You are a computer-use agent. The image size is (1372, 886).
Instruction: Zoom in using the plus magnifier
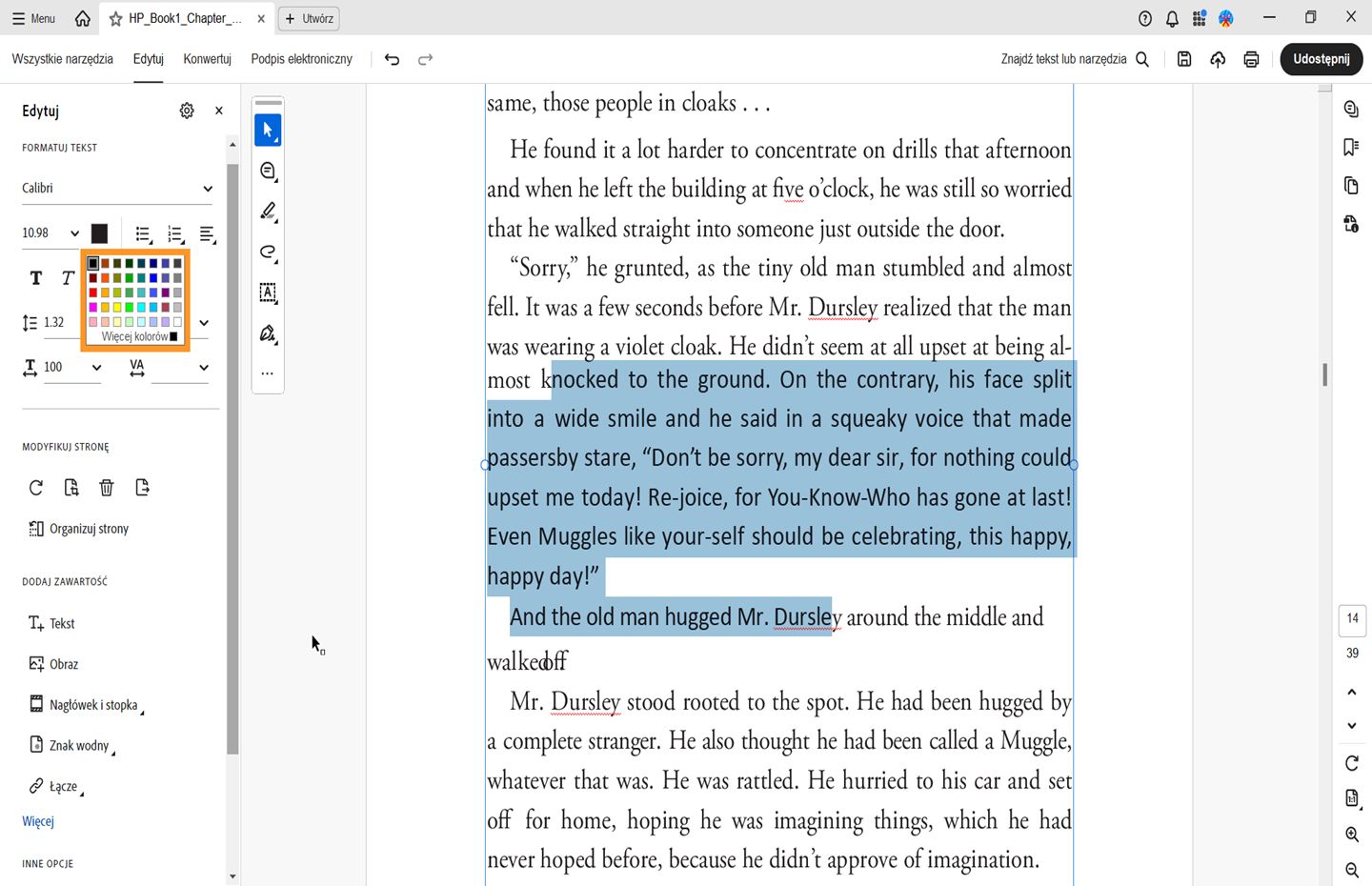(x=1352, y=835)
